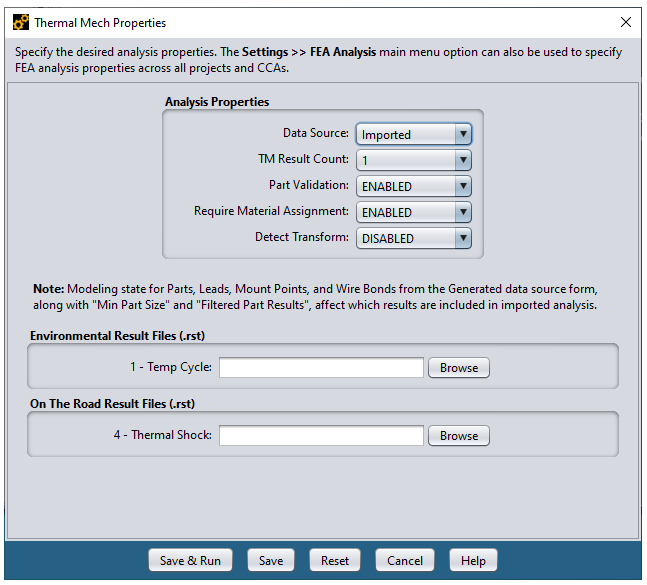Click the 'Analysis Properties' heading

click(217, 101)
